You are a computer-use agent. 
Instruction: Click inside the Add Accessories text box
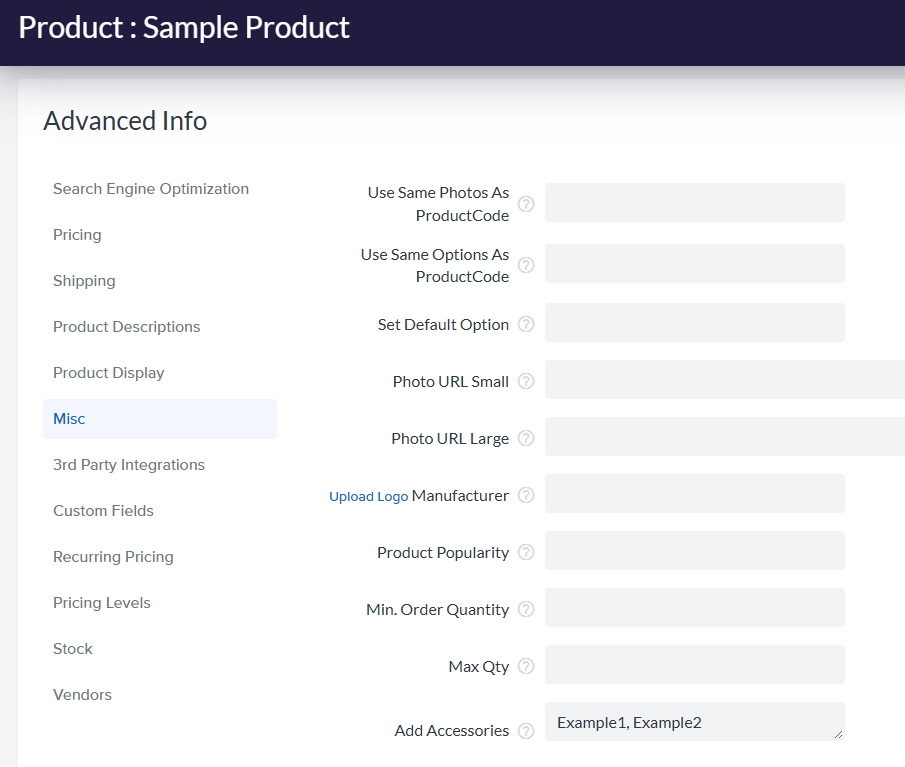pyautogui.click(x=693, y=721)
